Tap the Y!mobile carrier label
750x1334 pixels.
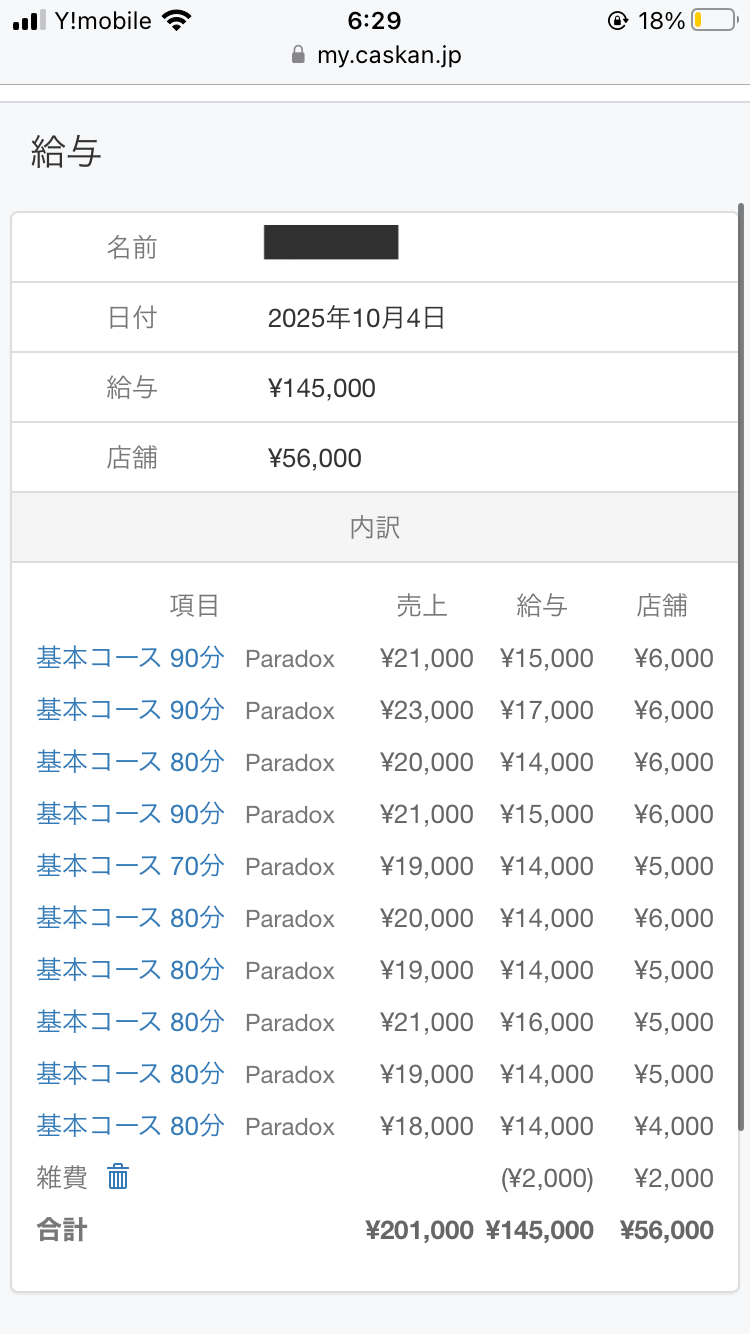(103, 21)
